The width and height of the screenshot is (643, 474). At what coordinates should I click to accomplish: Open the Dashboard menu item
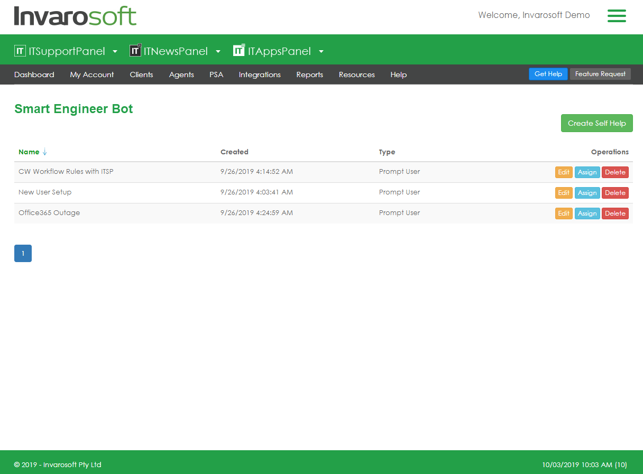tap(34, 75)
